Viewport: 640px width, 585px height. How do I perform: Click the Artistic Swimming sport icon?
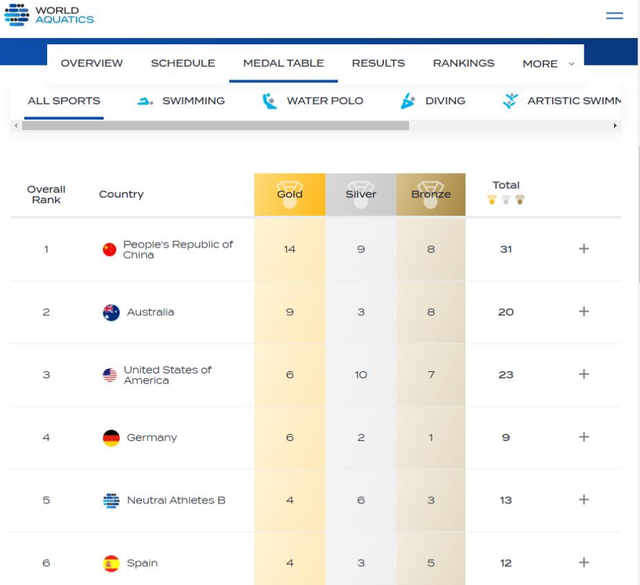(x=510, y=101)
